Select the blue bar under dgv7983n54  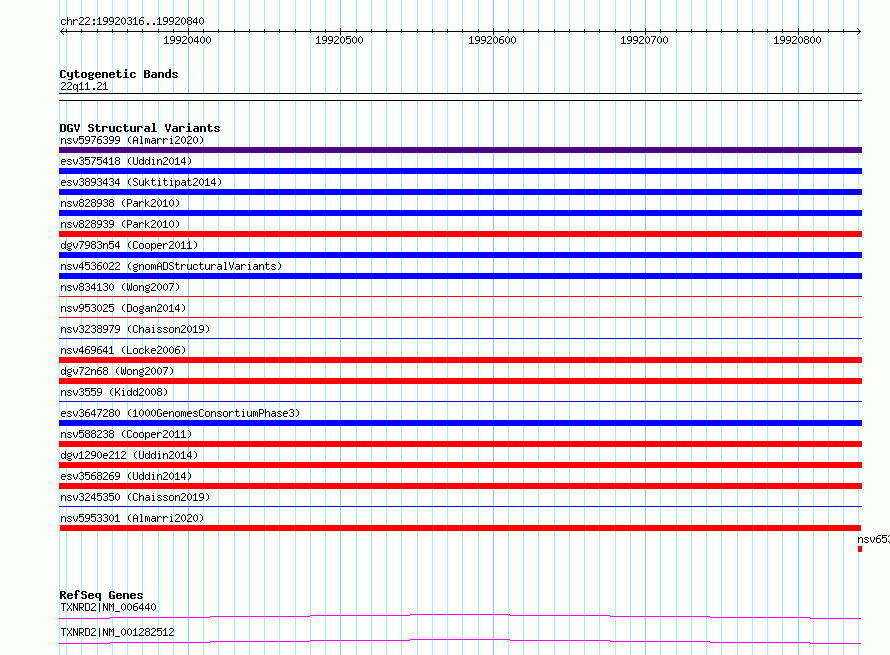pyautogui.click(x=460, y=255)
